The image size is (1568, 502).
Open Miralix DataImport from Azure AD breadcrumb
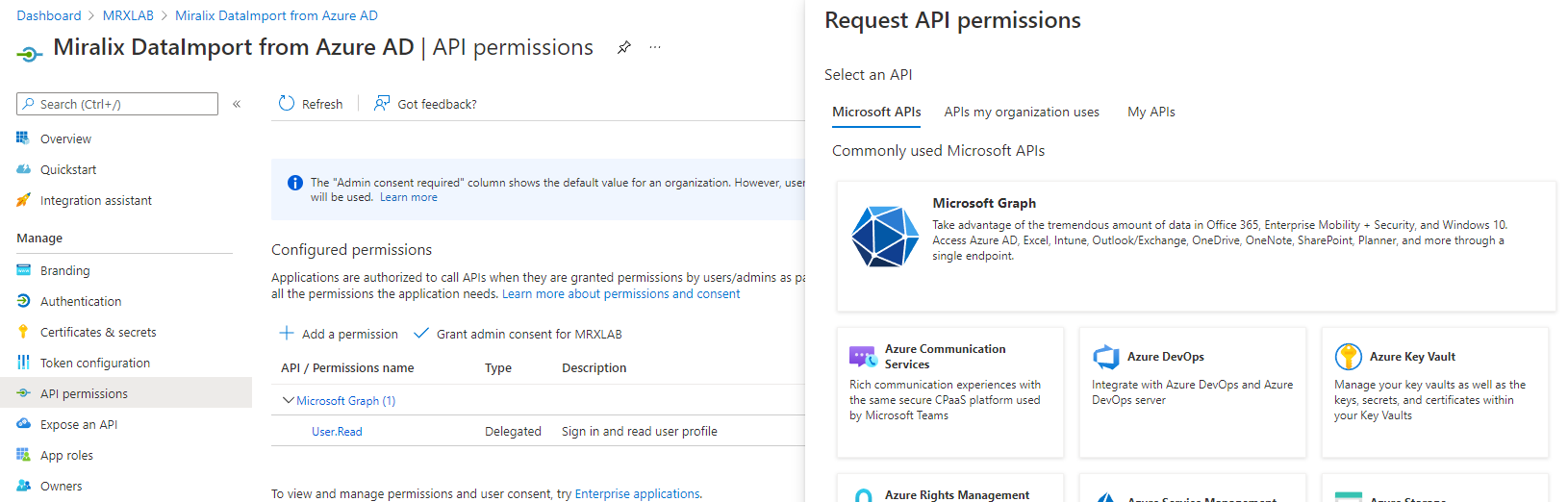click(276, 15)
